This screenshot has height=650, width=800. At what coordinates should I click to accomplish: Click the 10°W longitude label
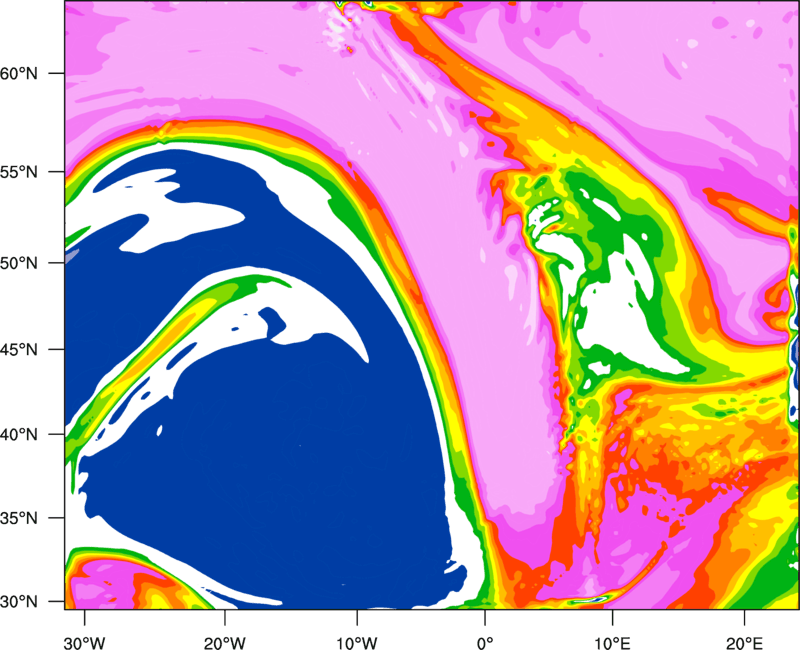point(356,643)
